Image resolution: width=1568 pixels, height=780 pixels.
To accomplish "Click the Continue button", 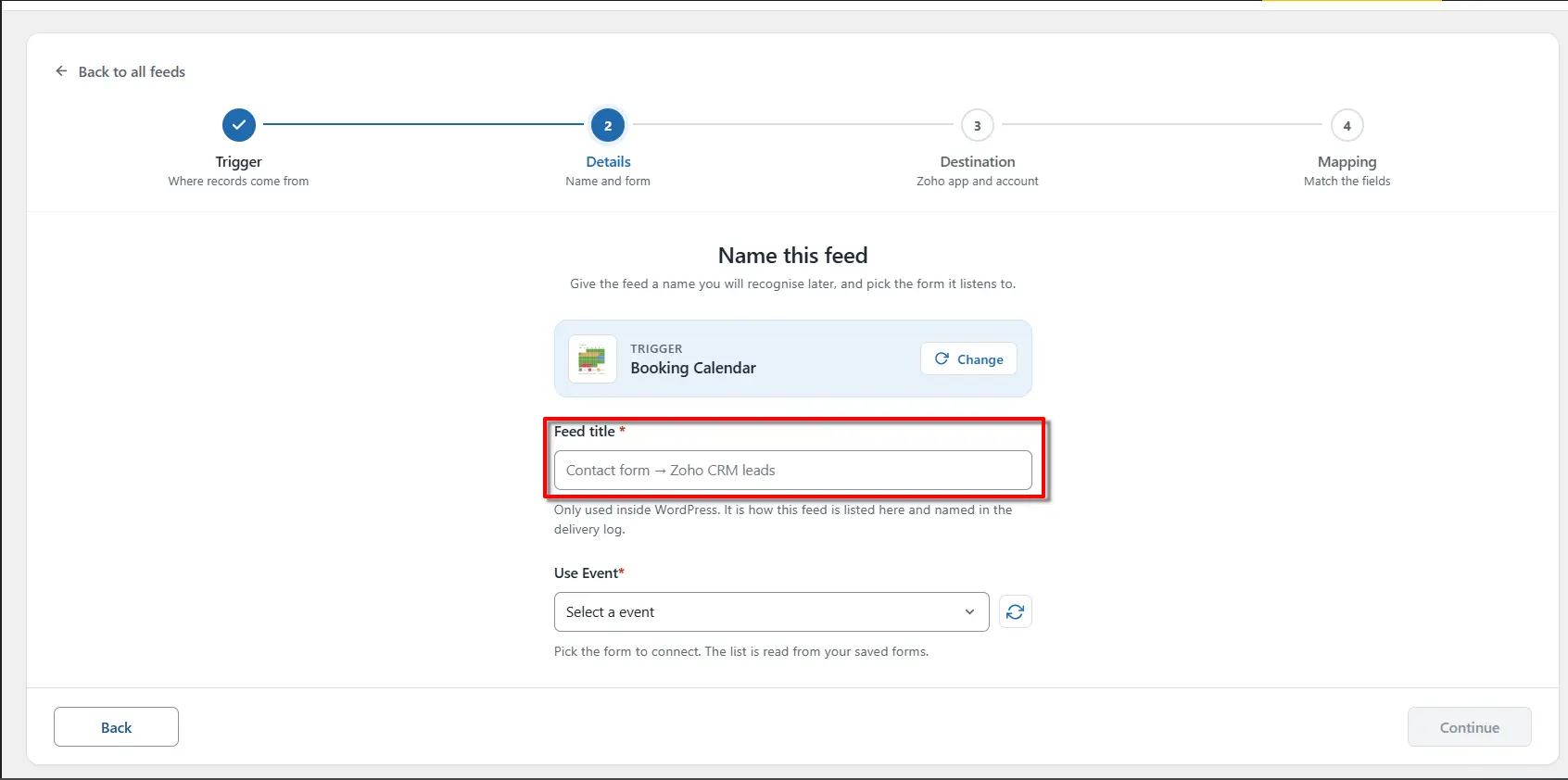I will coord(1469,727).
